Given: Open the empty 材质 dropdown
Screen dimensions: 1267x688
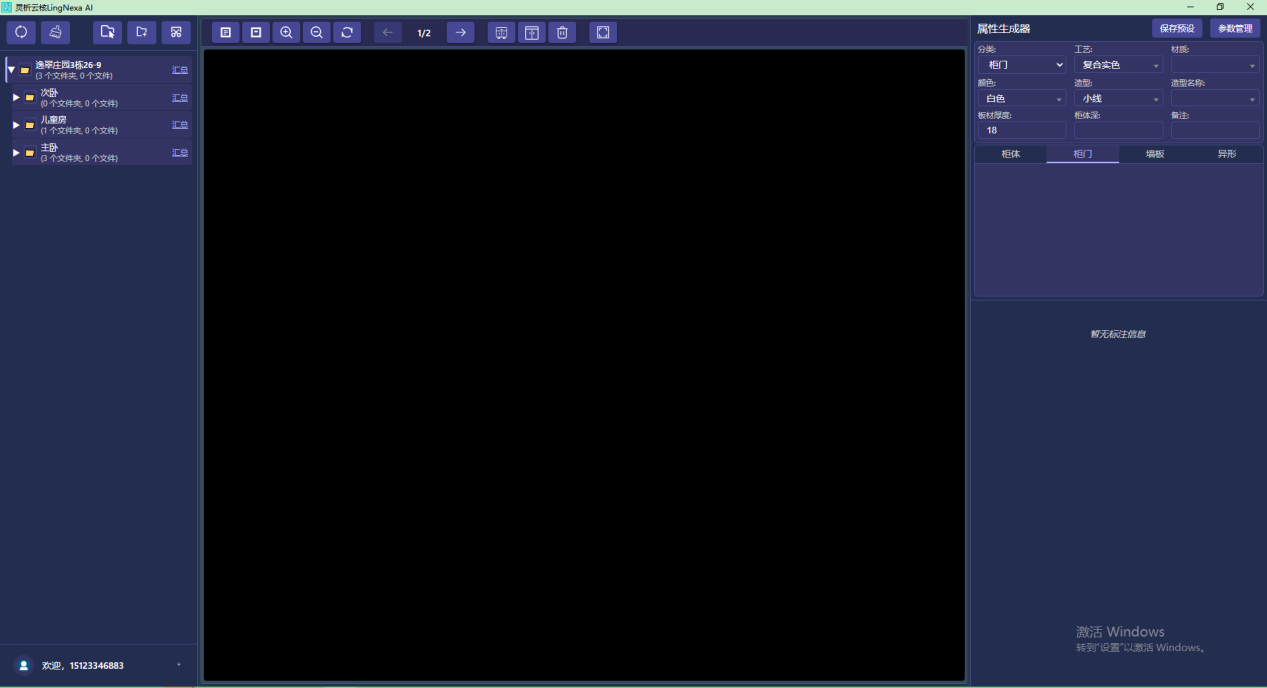Looking at the screenshot, I should click(x=1215, y=65).
